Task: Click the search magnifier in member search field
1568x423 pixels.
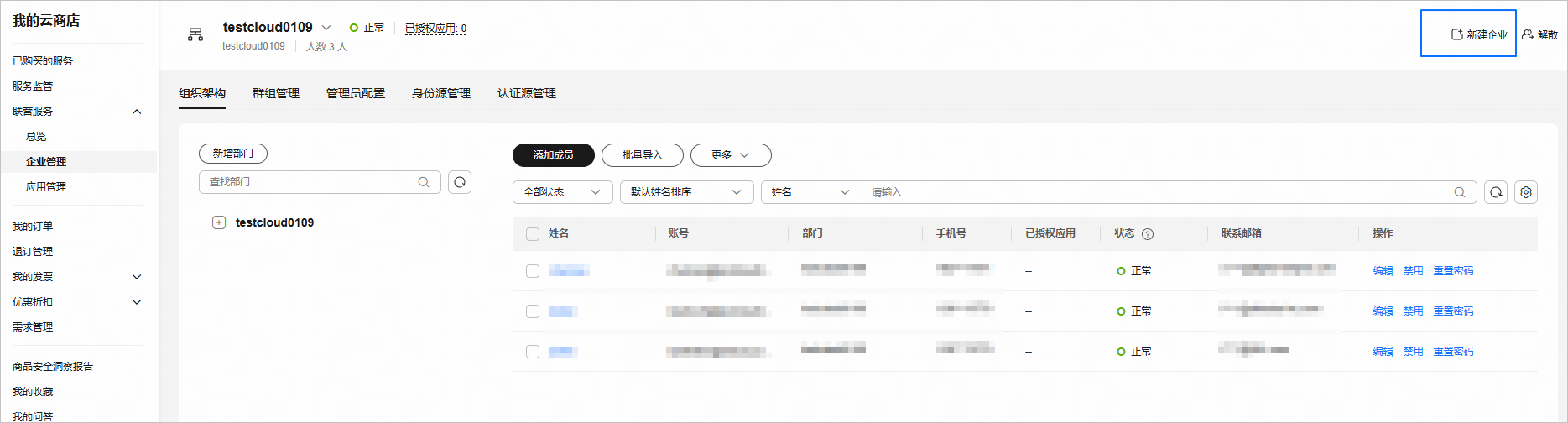Action: 1460,192
